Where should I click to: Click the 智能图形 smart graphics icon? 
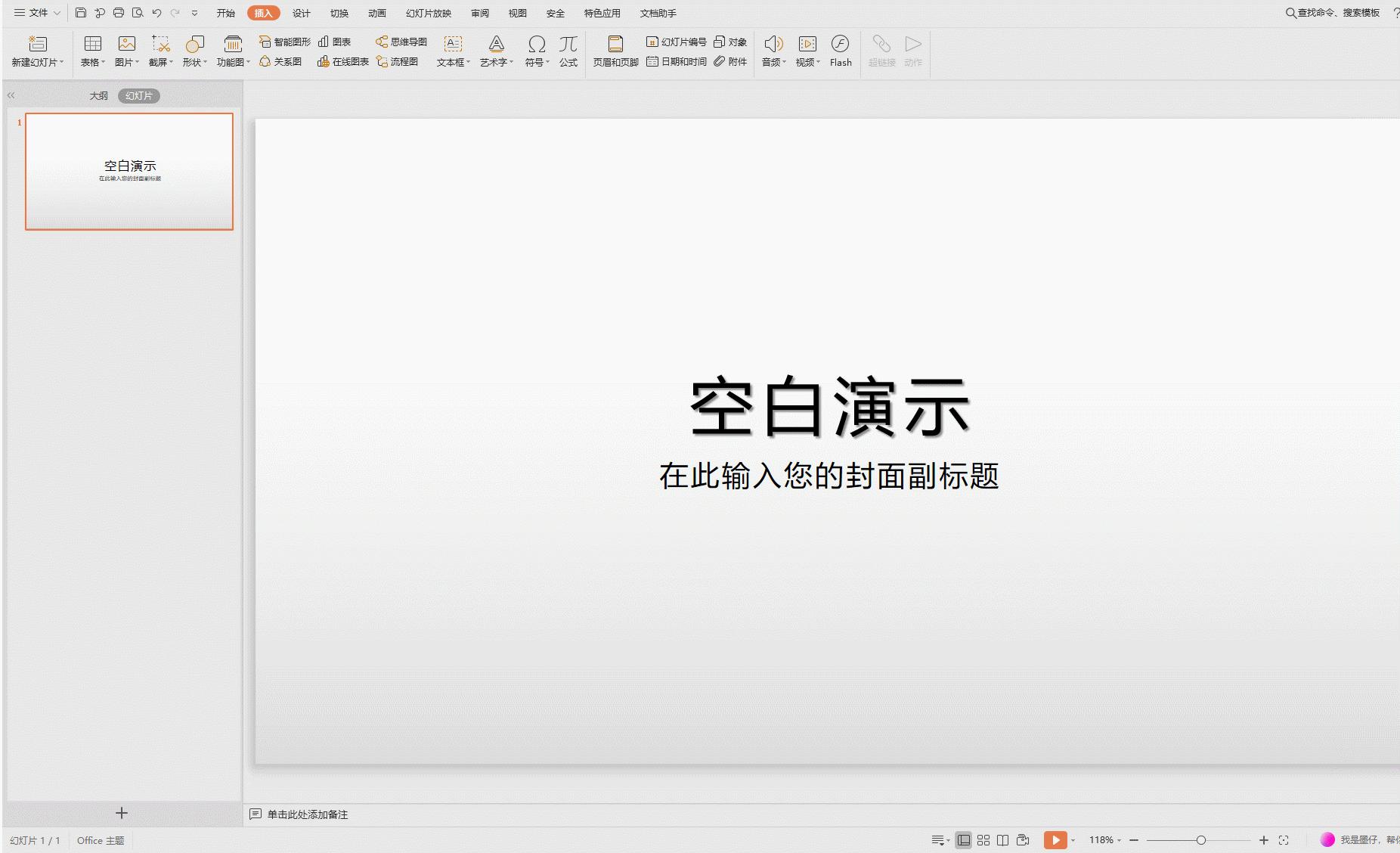[285, 42]
